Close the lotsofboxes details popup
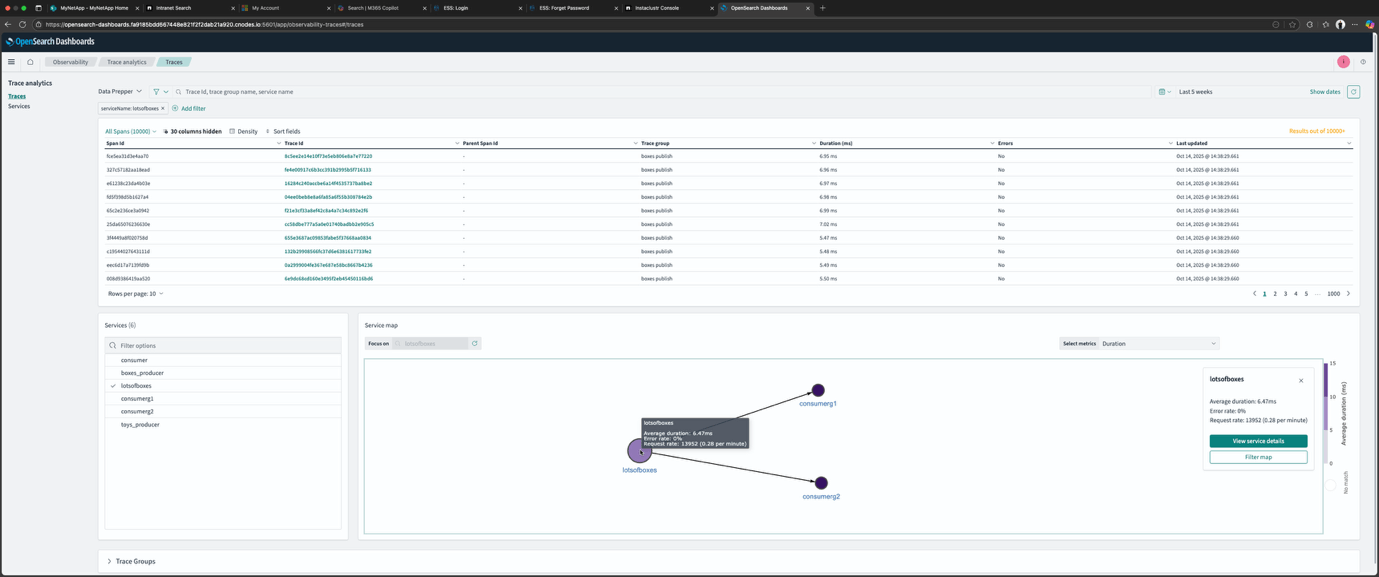Image resolution: width=1379 pixels, height=577 pixels. pyautogui.click(x=1301, y=381)
